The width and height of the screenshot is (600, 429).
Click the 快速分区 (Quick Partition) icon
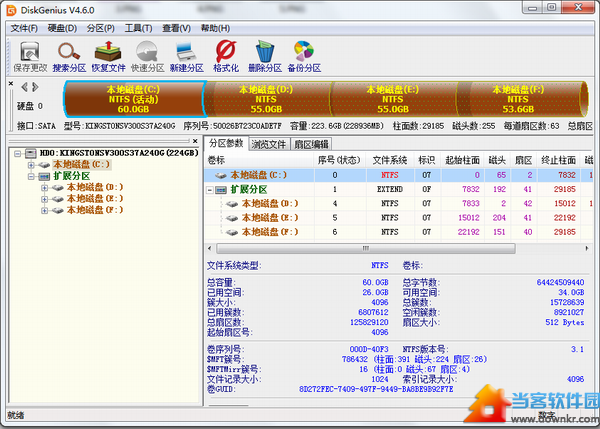click(147, 56)
